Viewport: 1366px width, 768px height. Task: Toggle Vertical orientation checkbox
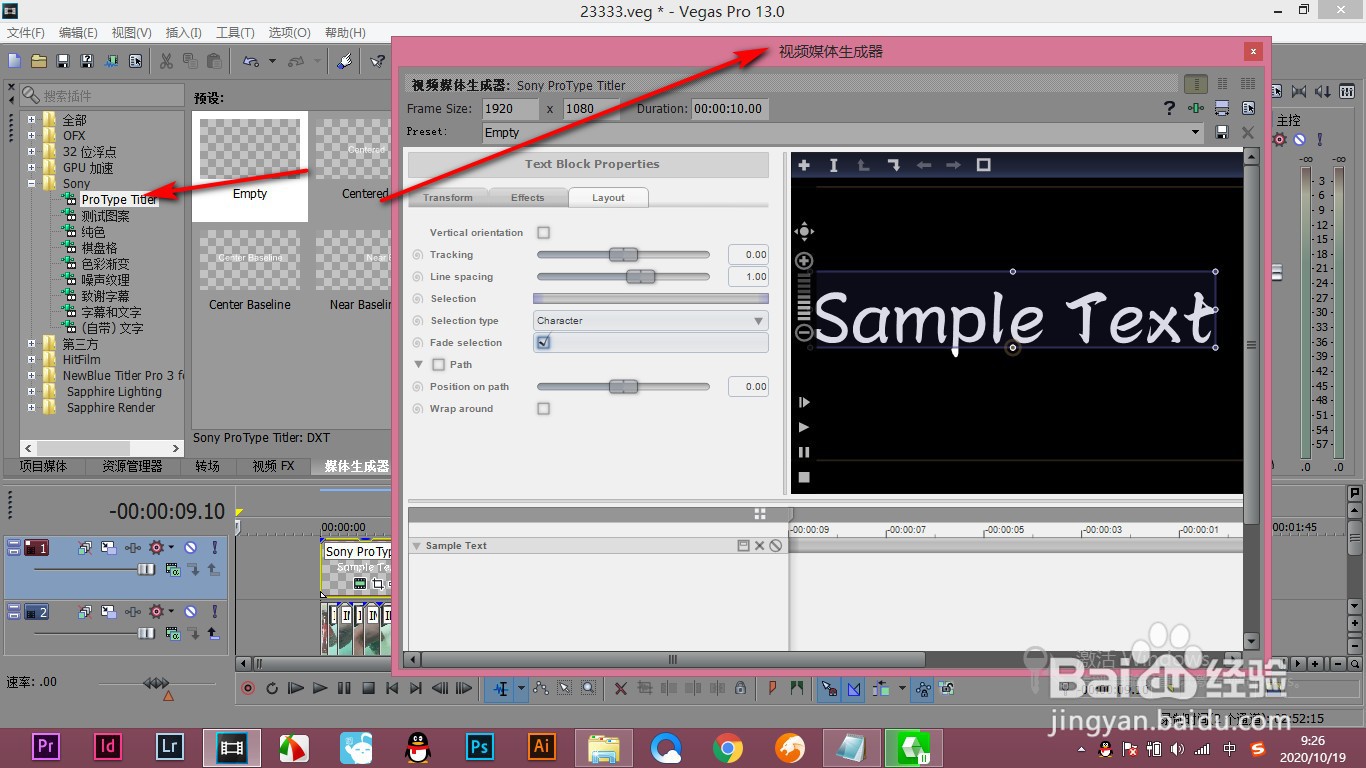(544, 232)
